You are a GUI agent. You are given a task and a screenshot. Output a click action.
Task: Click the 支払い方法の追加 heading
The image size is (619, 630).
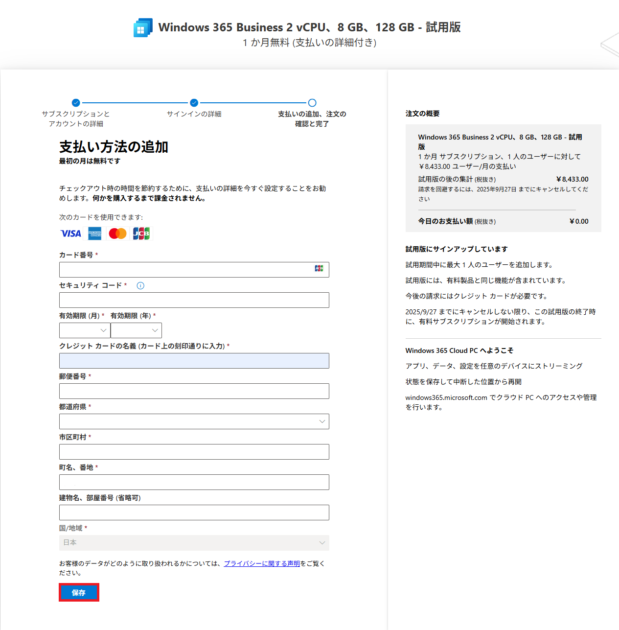(x=114, y=147)
